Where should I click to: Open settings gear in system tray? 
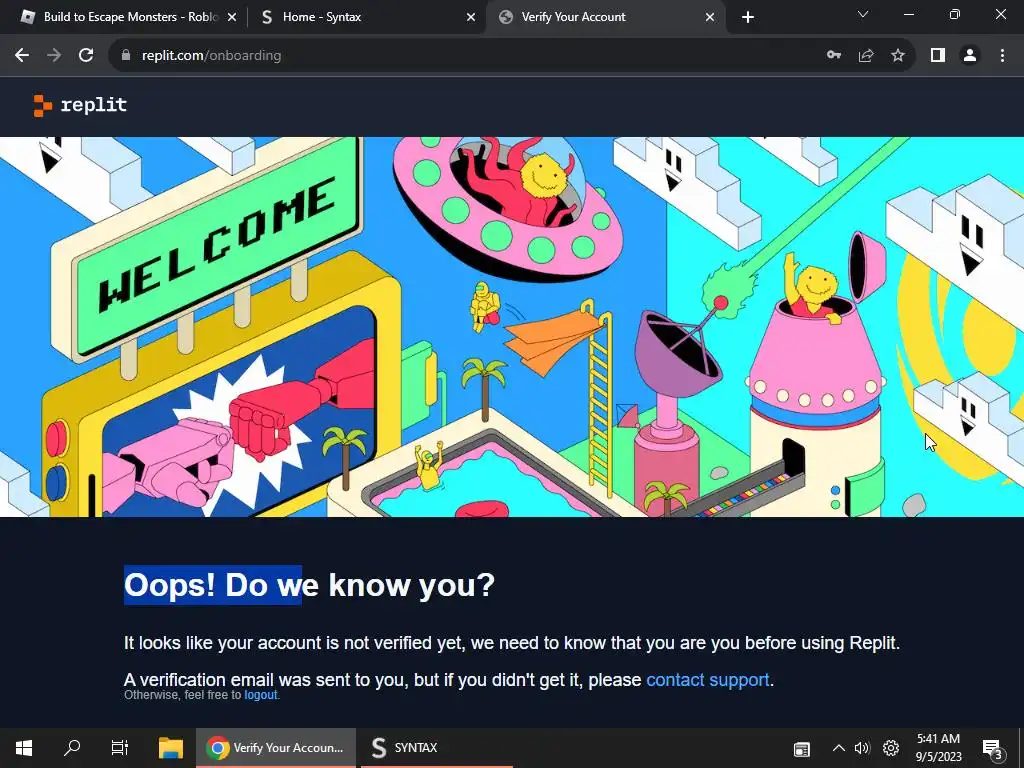pyautogui.click(x=891, y=748)
